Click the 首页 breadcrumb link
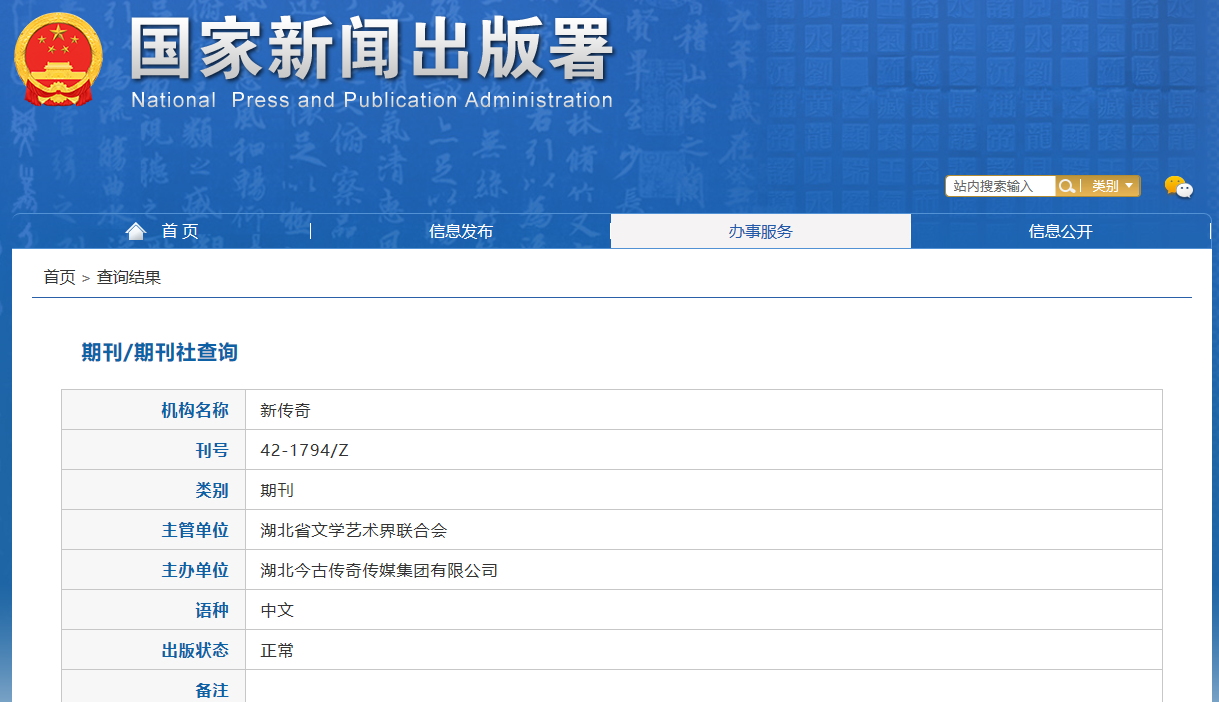 coord(59,277)
